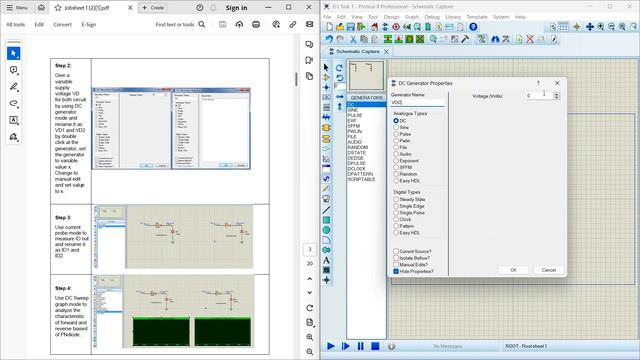Viewport: 640px width, 360px height.
Task: Click the blue Help question mark icon
Action: pos(473,27)
